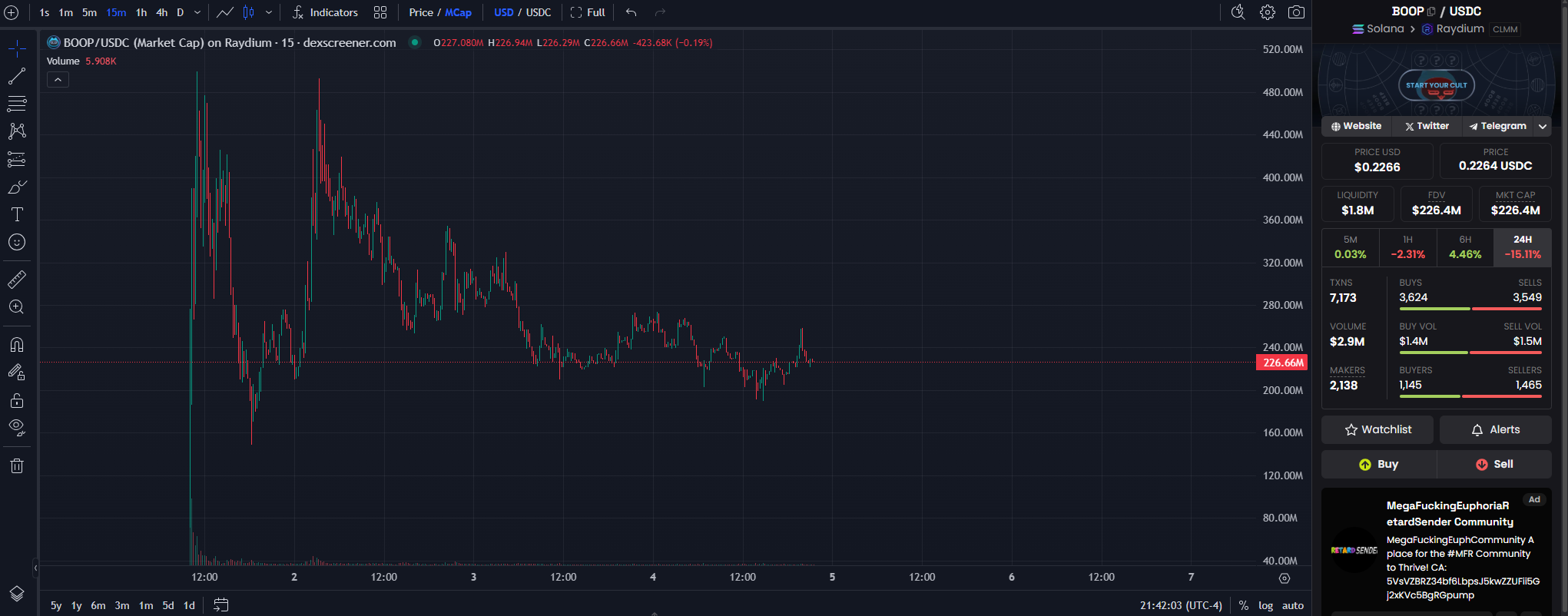Select the trend line drawing tool
Screen dimensions: 1568x616
[17, 76]
